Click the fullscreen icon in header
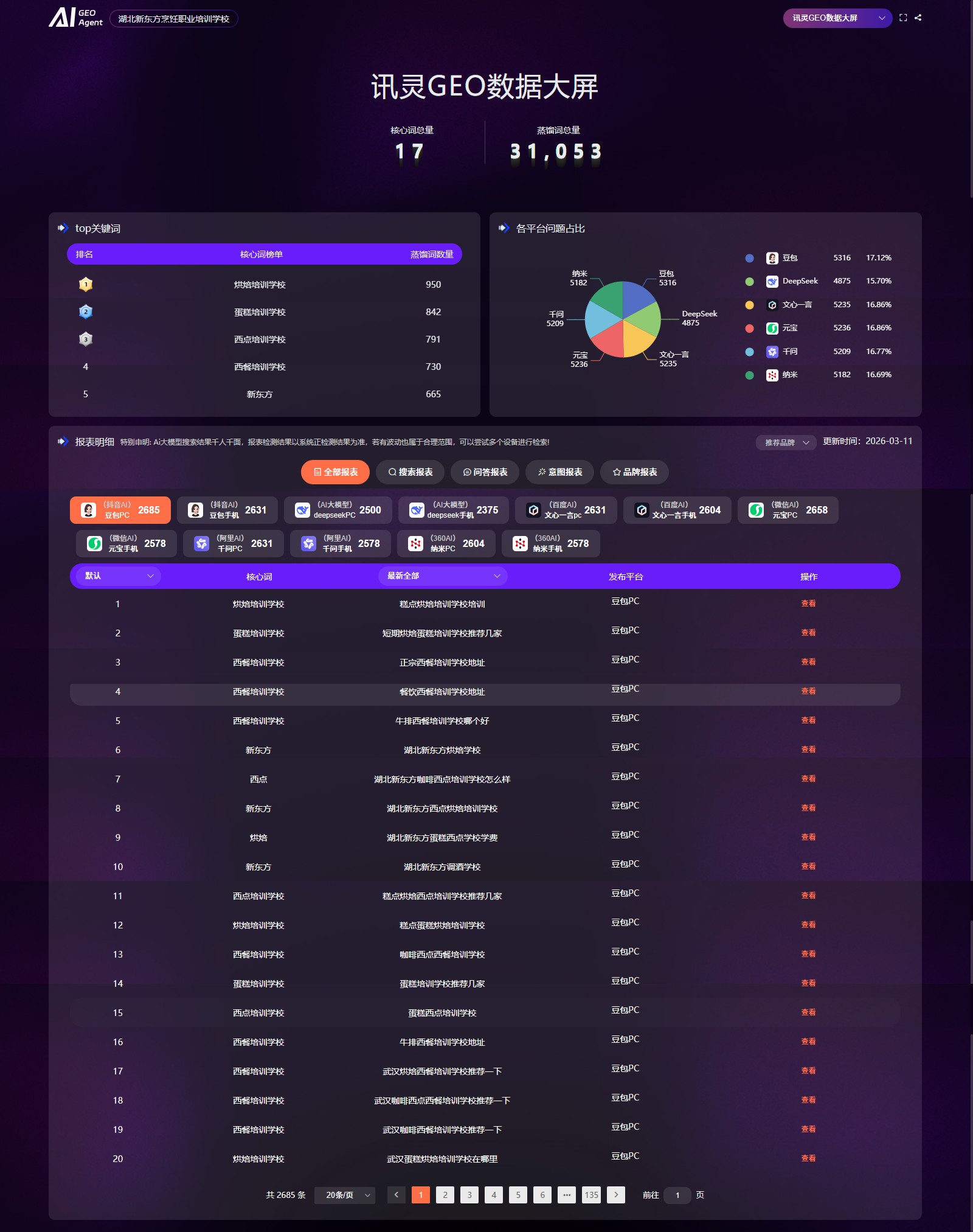Image resolution: width=973 pixels, height=1232 pixels. (x=903, y=18)
